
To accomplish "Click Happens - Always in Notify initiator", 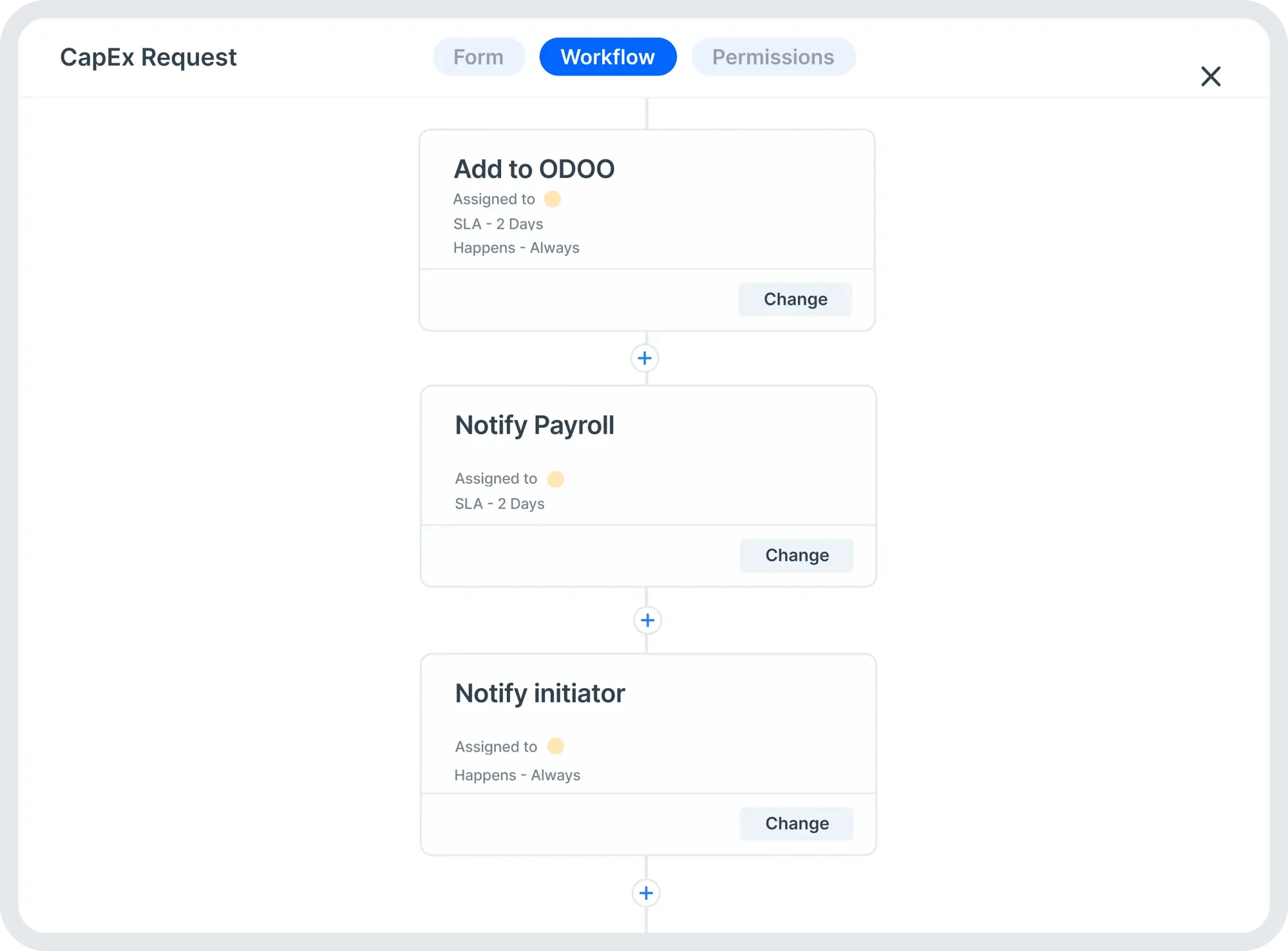I will [x=518, y=775].
